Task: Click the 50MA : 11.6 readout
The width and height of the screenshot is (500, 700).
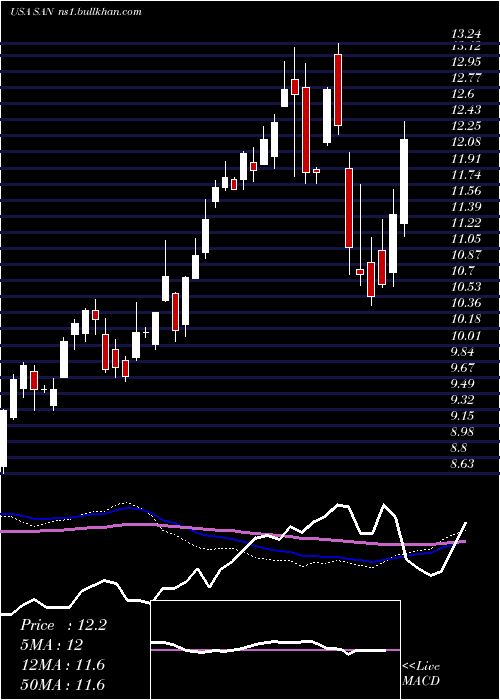Action: [x=62, y=685]
